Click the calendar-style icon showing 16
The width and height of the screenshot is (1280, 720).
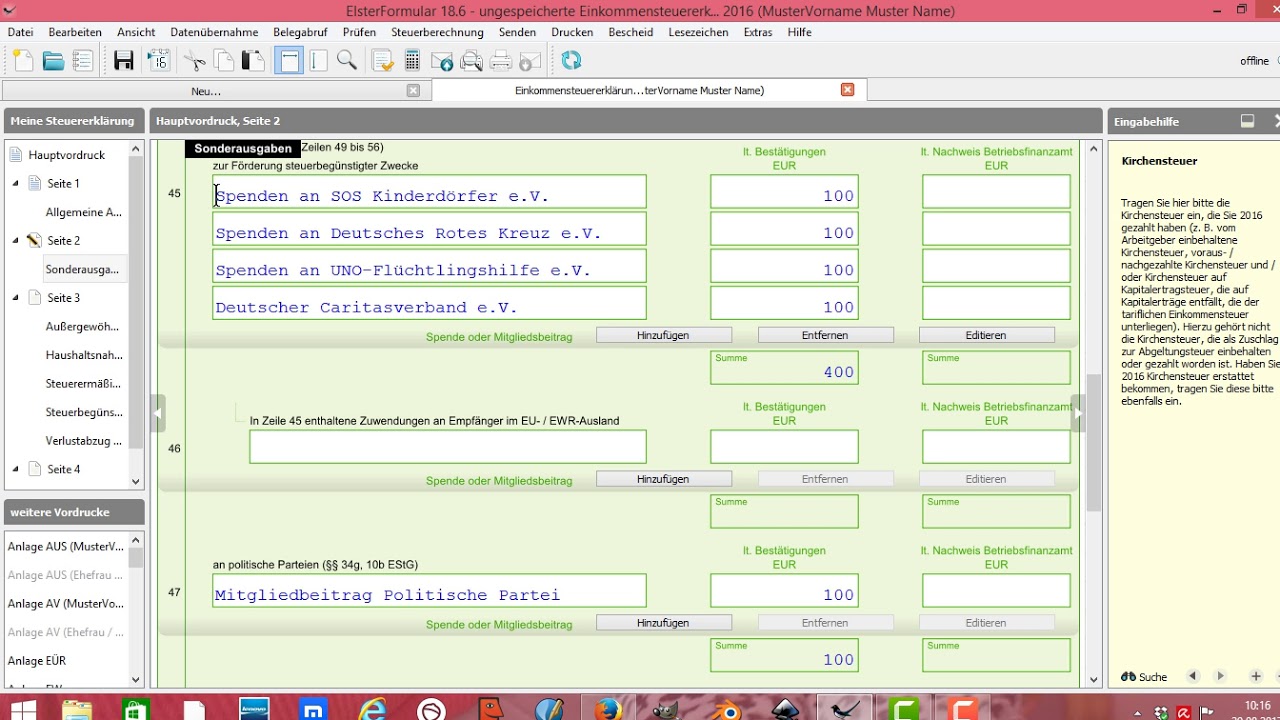coord(158,61)
